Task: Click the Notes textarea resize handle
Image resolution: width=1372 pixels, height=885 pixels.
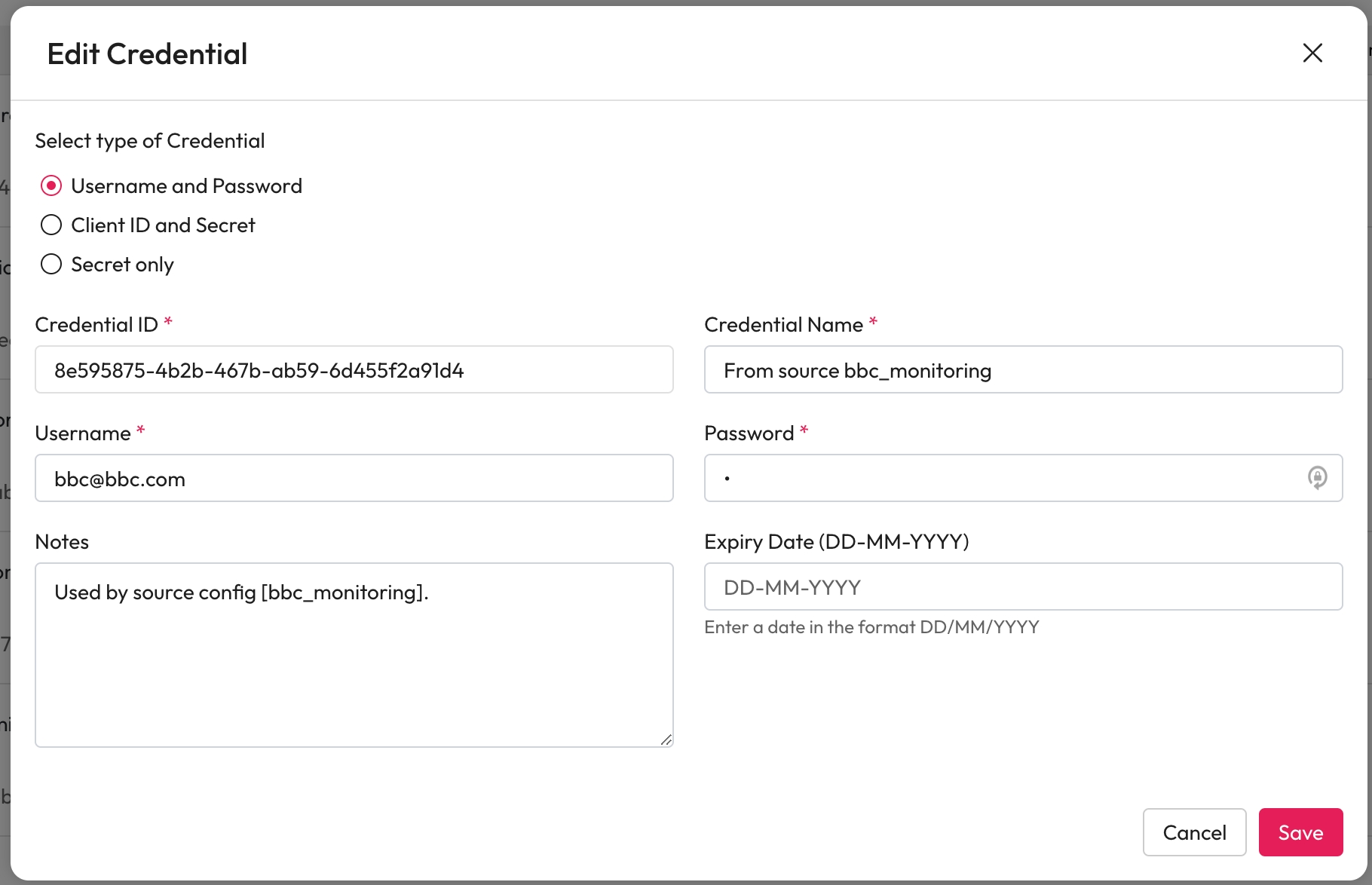Action: [666, 740]
